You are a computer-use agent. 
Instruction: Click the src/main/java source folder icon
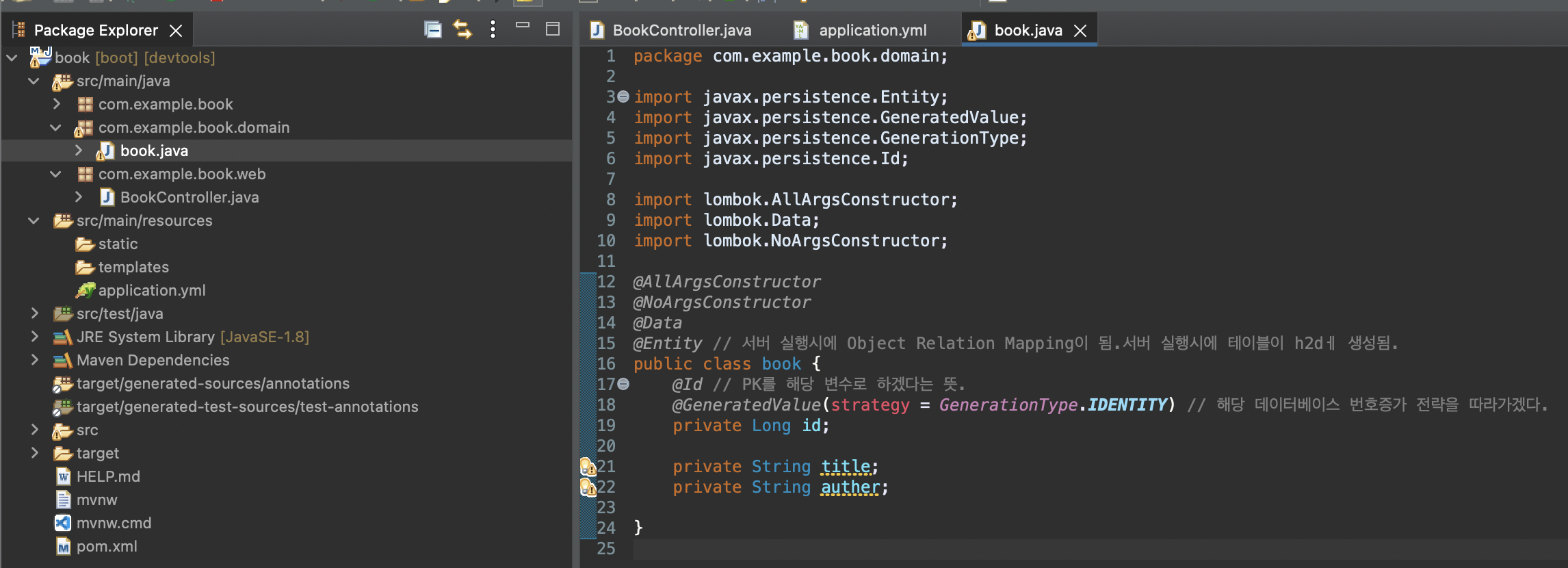click(x=63, y=82)
